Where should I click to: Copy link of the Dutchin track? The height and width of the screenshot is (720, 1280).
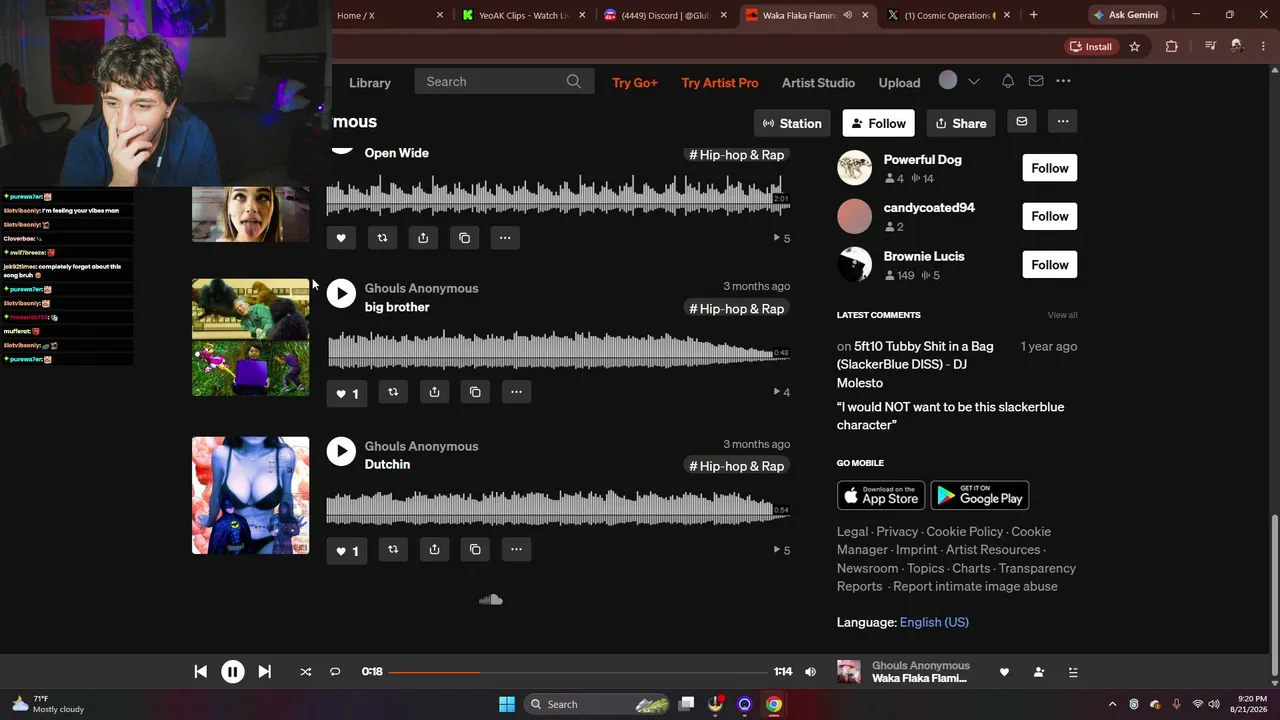[475, 549]
